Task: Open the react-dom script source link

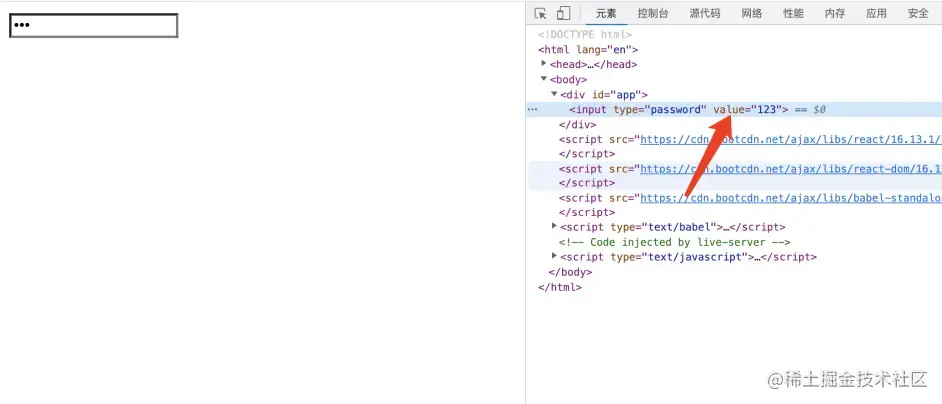Action: point(791,169)
